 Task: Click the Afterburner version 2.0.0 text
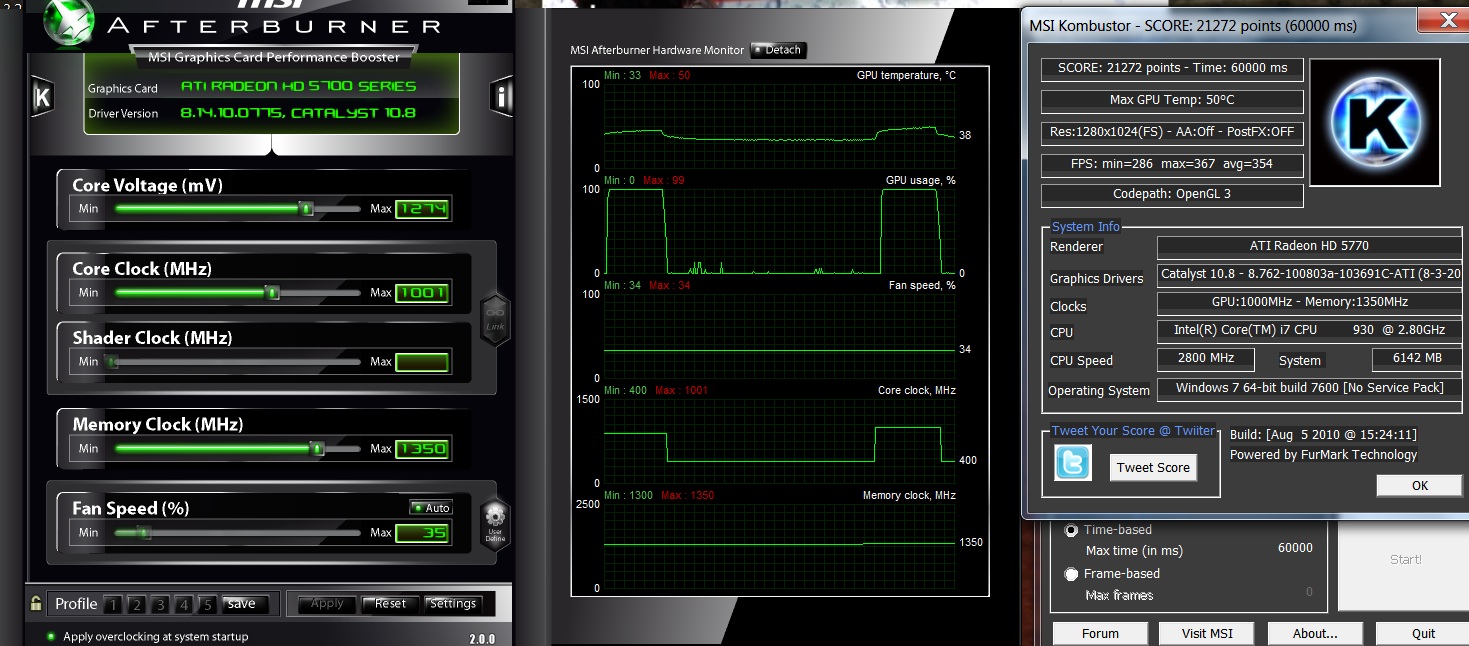pos(482,638)
